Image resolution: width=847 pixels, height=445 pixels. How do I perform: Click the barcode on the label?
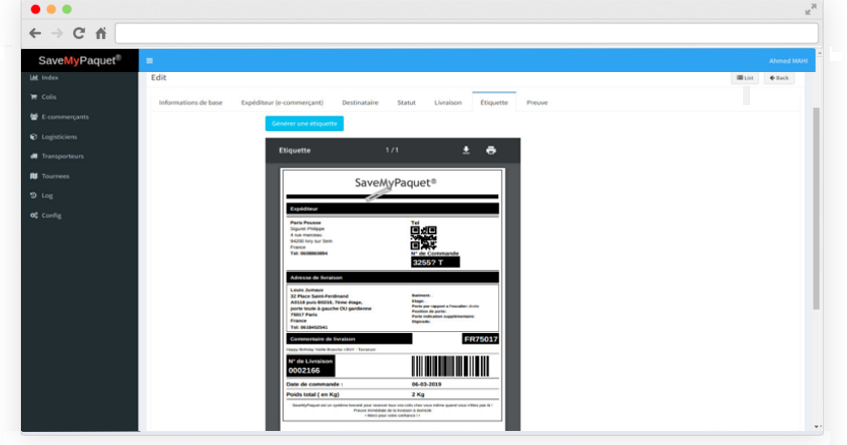pyautogui.click(x=451, y=366)
